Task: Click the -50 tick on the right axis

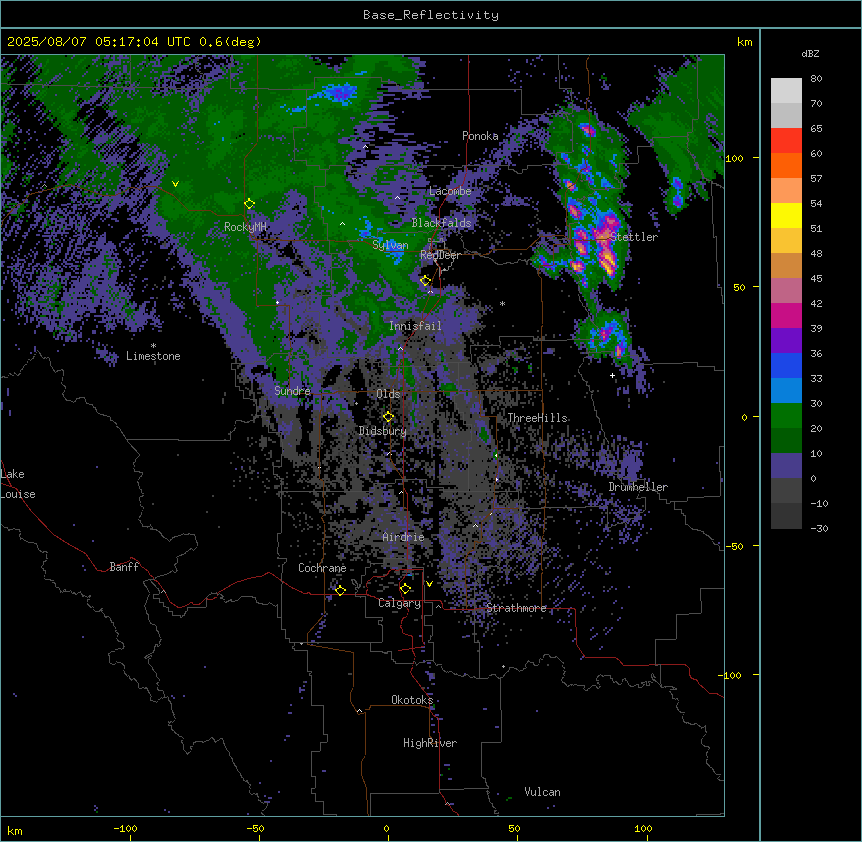Action: pos(734,546)
